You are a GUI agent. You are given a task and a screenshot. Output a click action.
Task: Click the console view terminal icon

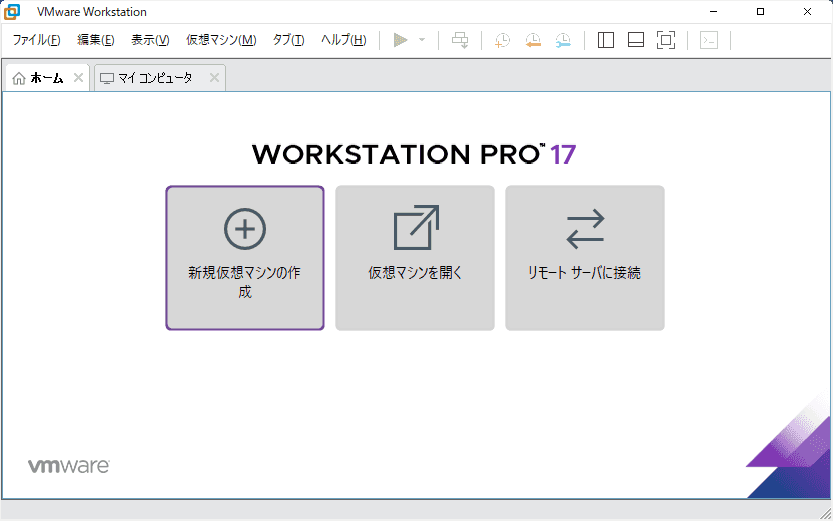(x=708, y=40)
